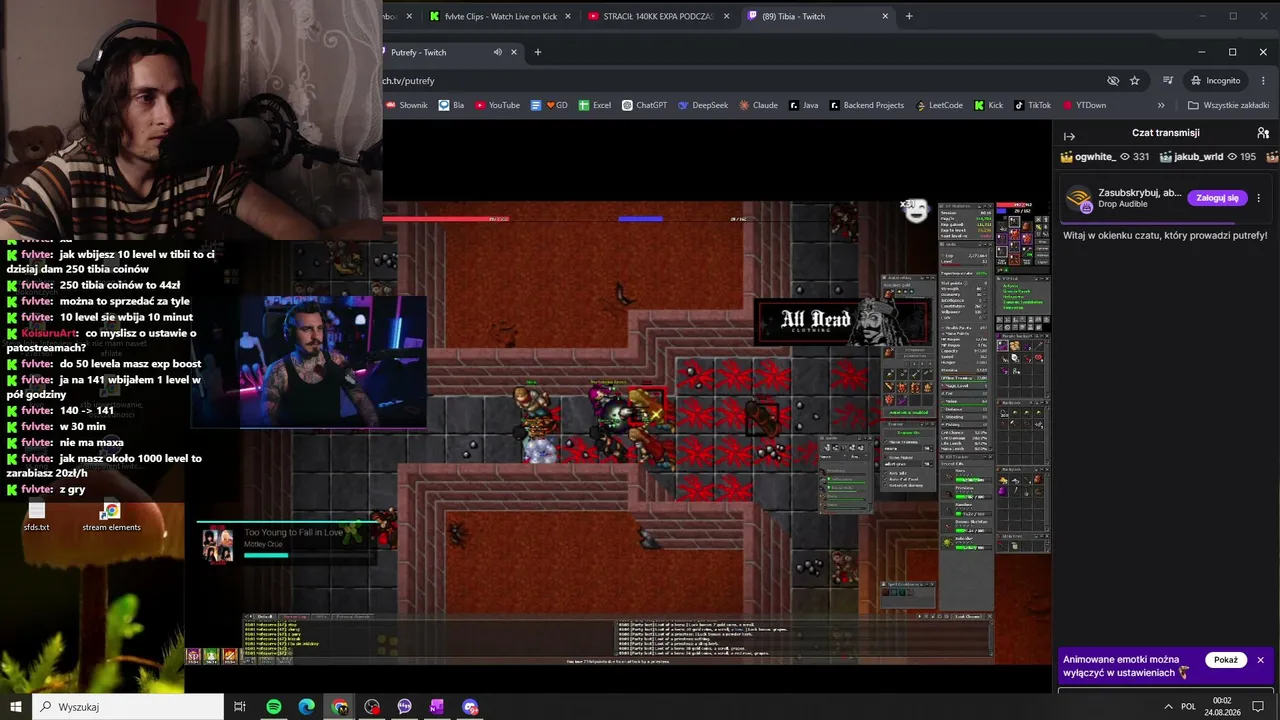Open the Kick bookmark
This screenshot has width=1280, height=720.
tap(988, 105)
